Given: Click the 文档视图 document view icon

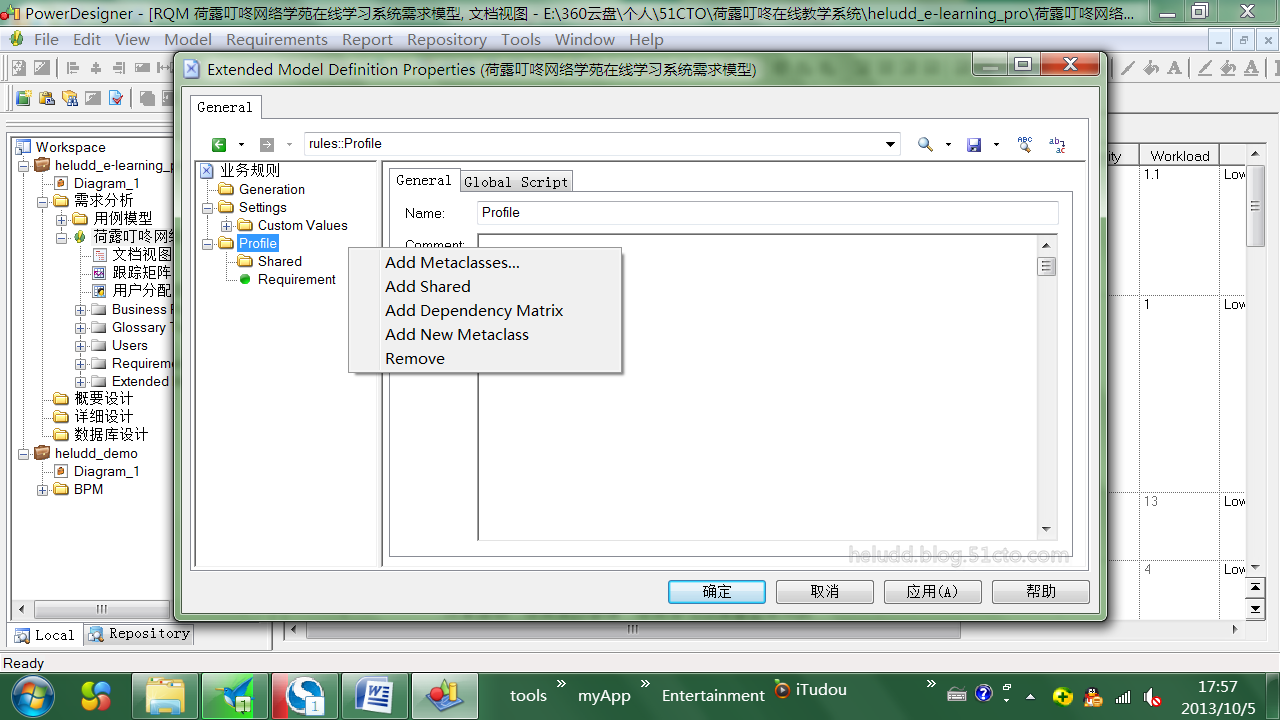Looking at the screenshot, I should tap(99, 255).
